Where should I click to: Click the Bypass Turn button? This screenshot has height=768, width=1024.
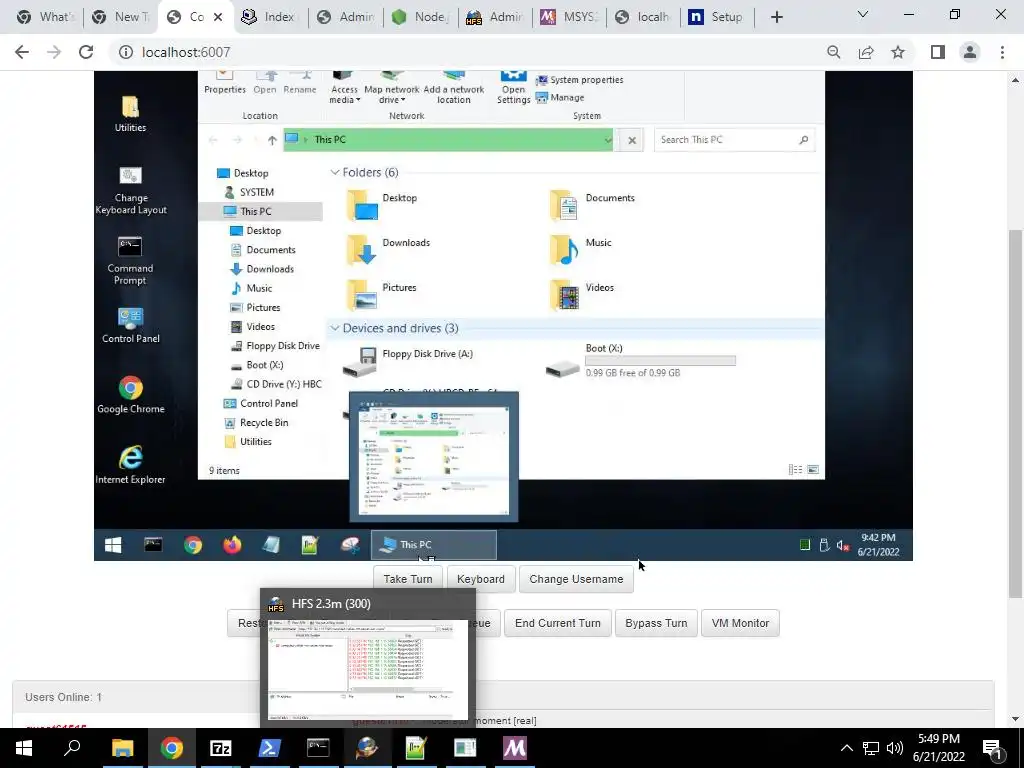click(x=656, y=623)
